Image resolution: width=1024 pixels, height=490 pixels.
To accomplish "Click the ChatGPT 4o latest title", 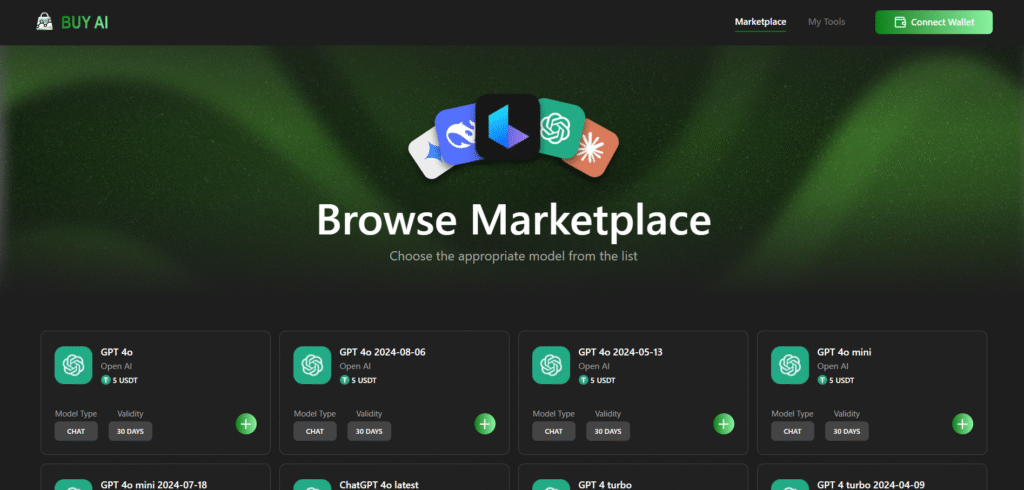I will click(x=379, y=485).
